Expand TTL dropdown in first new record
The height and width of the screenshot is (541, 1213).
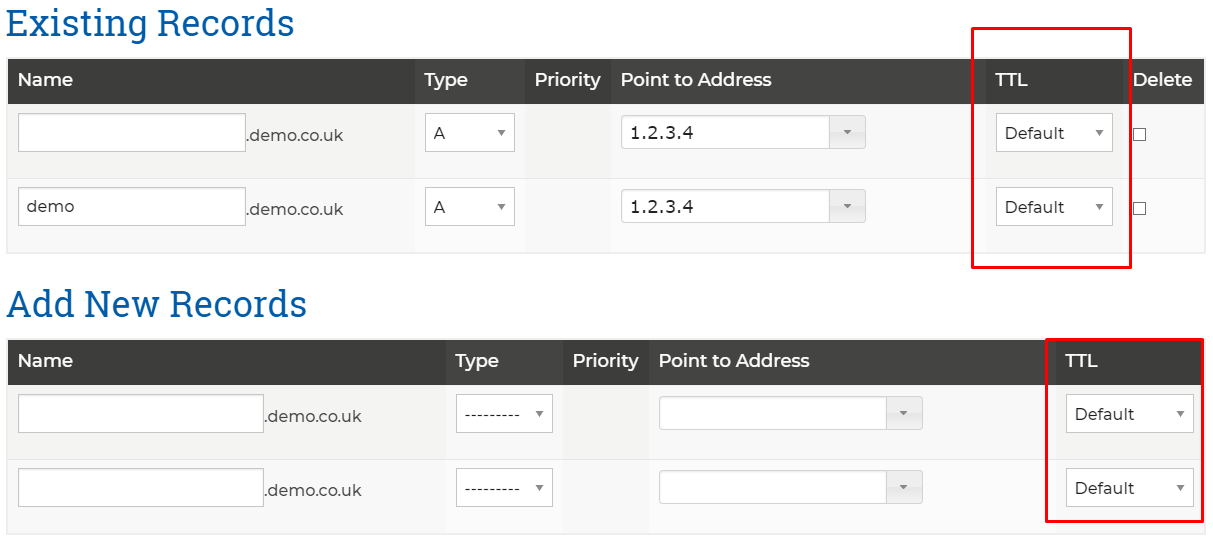pyautogui.click(x=1129, y=414)
